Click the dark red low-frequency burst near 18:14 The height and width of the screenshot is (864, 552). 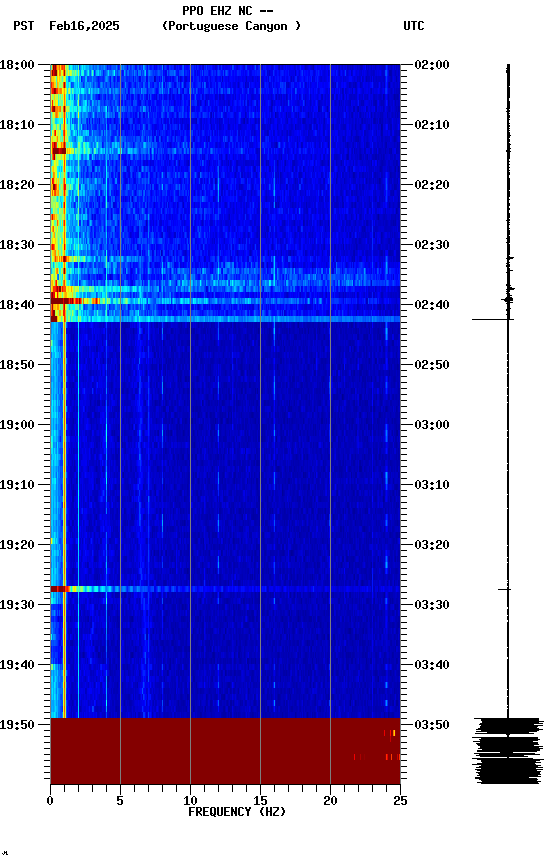point(58,150)
